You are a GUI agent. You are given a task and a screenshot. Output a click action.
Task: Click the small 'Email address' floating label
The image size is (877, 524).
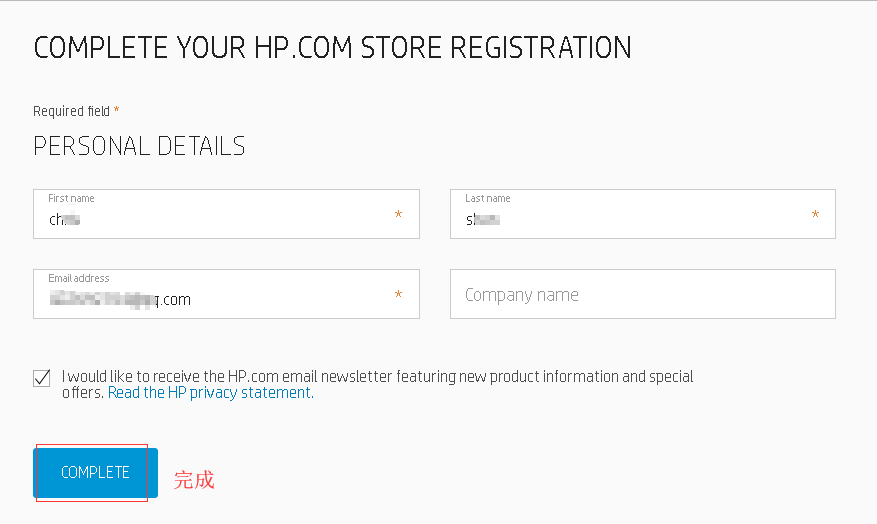[x=79, y=278]
